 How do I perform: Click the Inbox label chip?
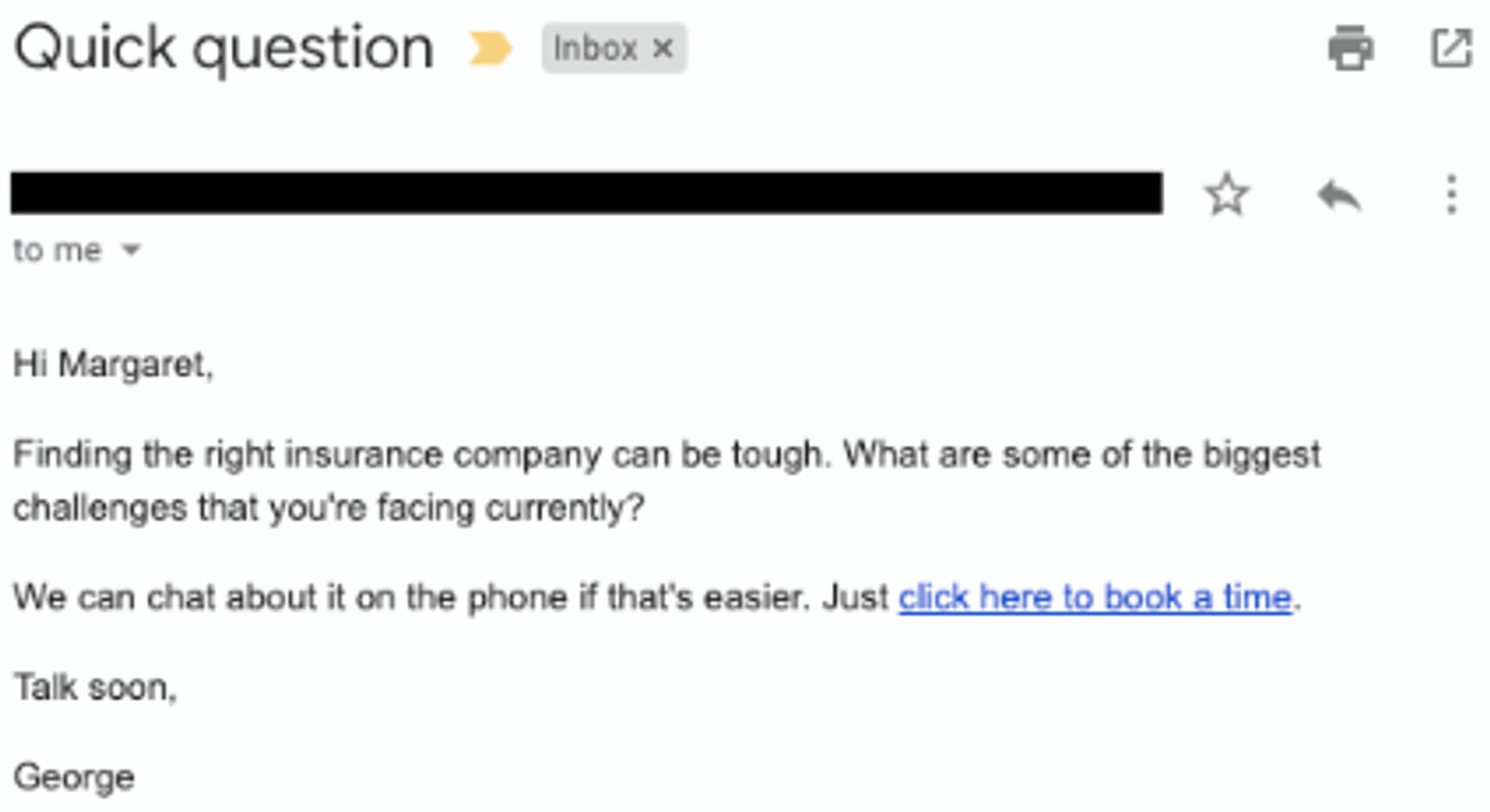[x=596, y=47]
